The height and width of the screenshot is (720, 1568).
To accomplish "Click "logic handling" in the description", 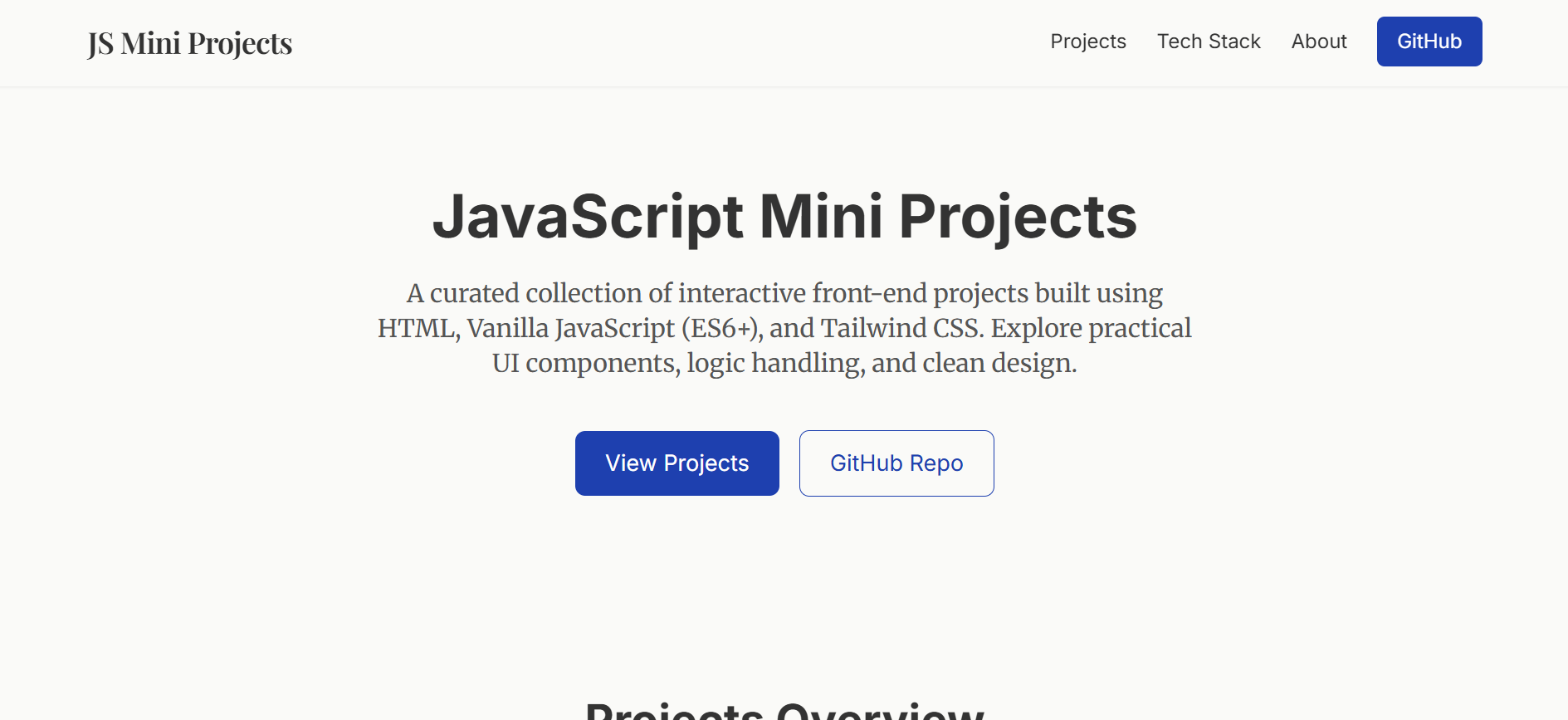I will [x=774, y=363].
